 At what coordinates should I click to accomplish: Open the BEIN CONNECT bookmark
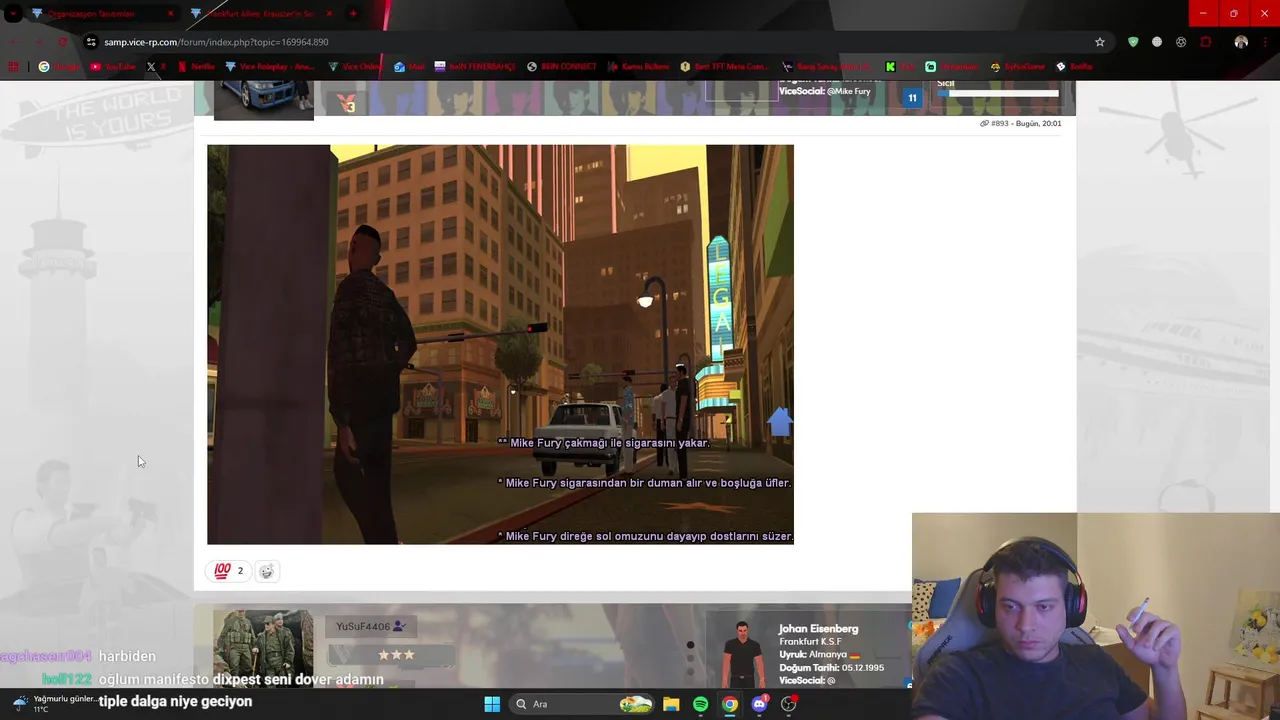coord(562,67)
